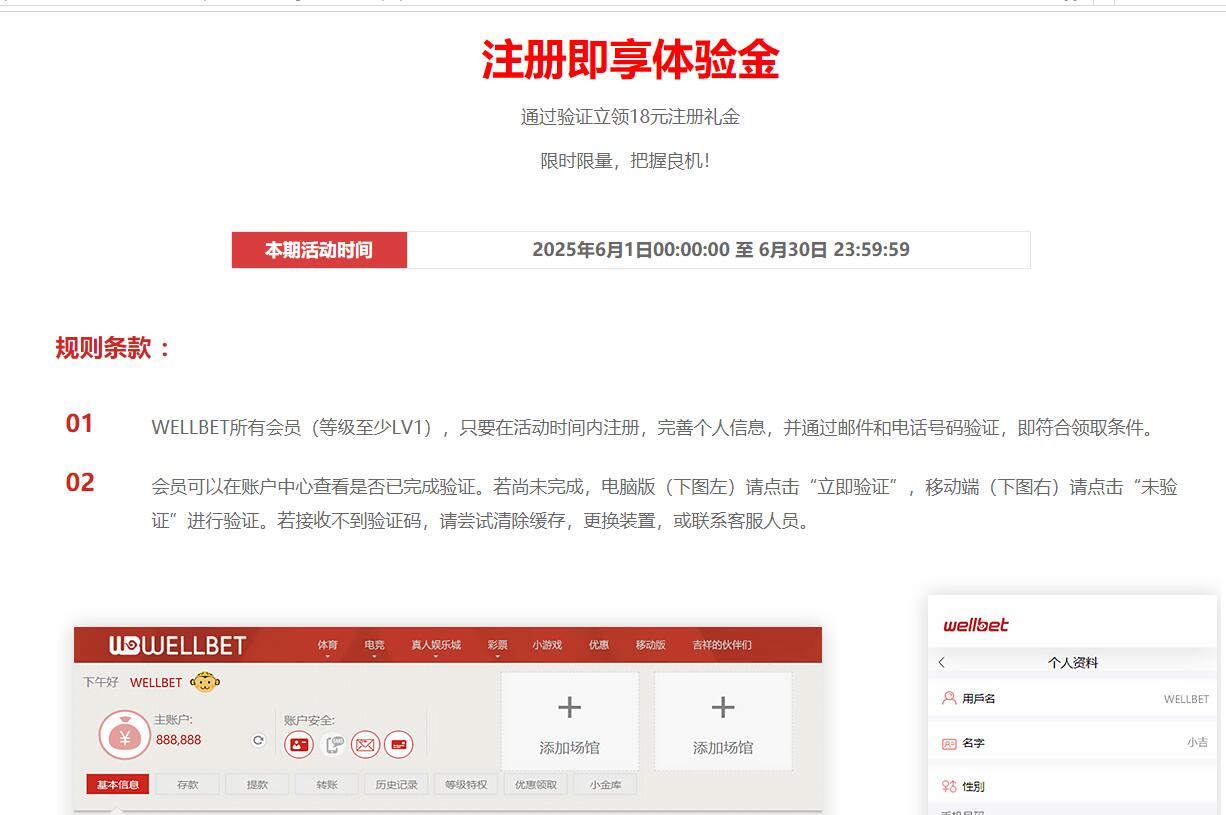Image resolution: width=1226 pixels, height=815 pixels.
Task: Switch to the 提款 tab
Action: 257,784
